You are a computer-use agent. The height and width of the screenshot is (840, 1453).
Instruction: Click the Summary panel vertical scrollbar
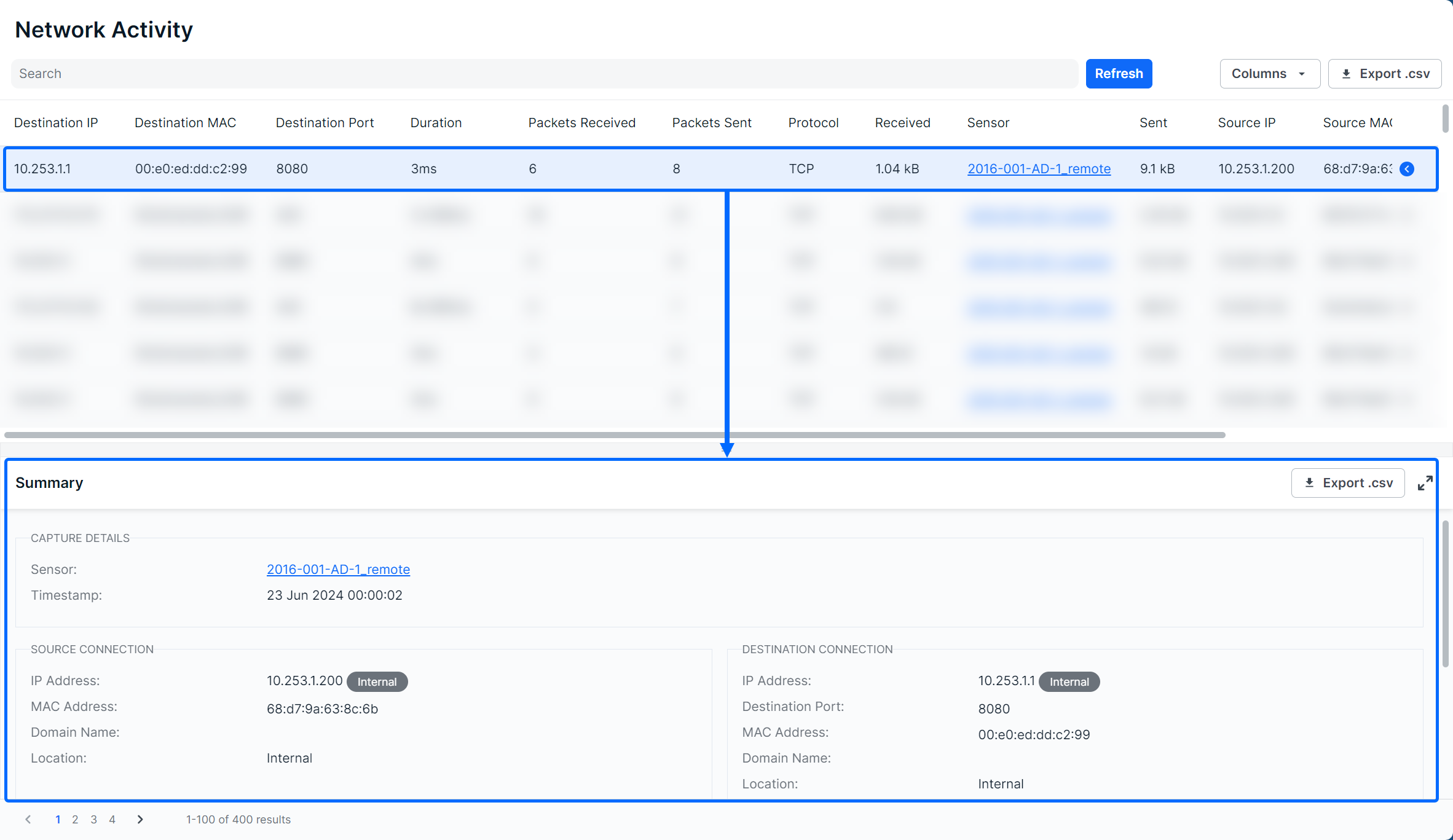pyautogui.click(x=1446, y=593)
